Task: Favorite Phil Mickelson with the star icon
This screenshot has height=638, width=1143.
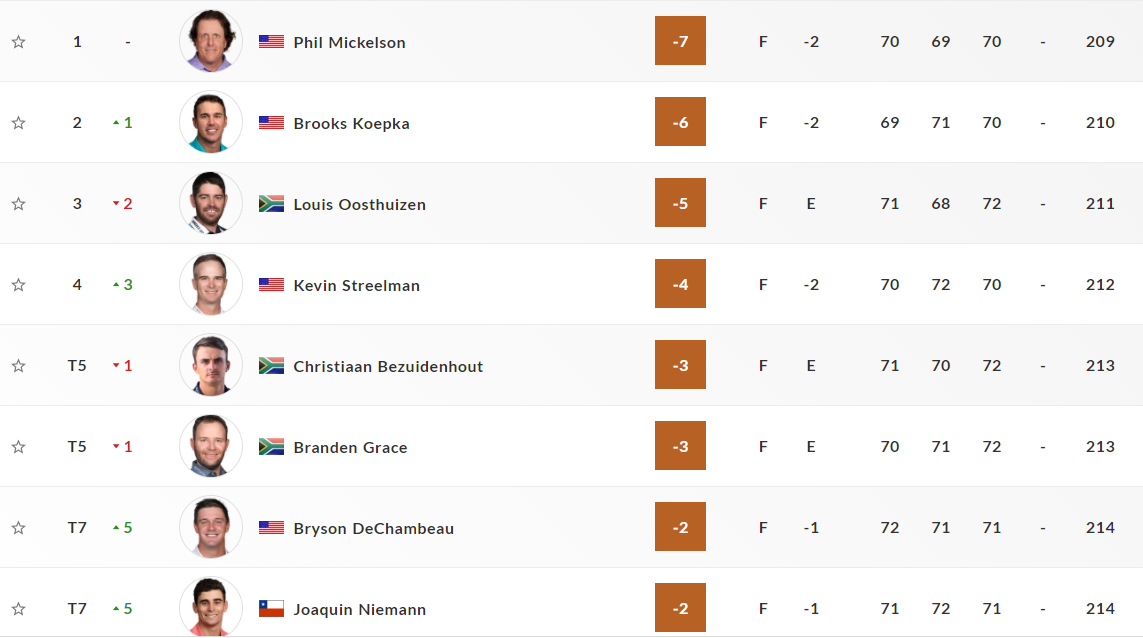Action: (x=18, y=42)
